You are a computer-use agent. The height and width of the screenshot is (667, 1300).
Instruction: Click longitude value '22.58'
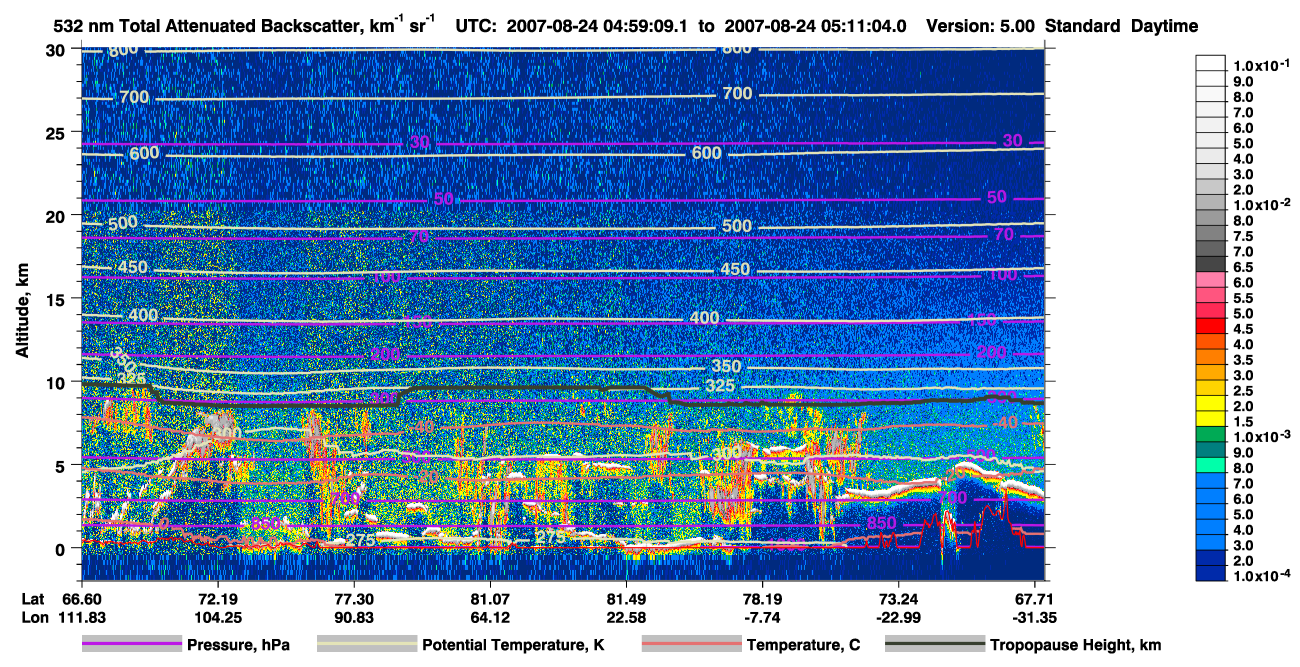click(626, 616)
